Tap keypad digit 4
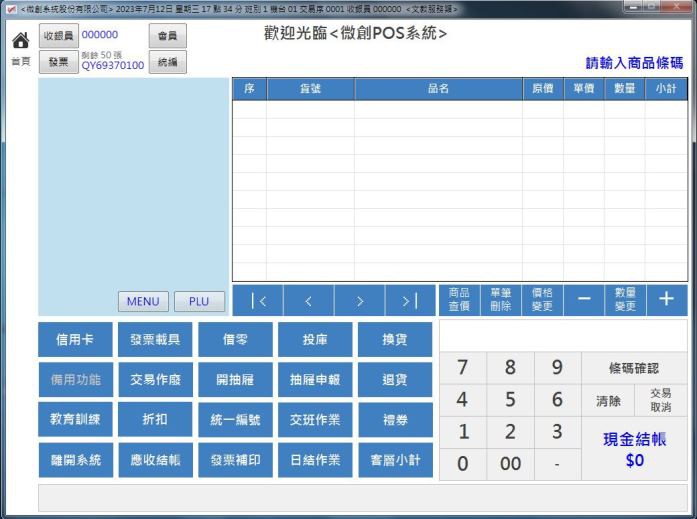Screen dimensions: 697x519 click(x=463, y=400)
